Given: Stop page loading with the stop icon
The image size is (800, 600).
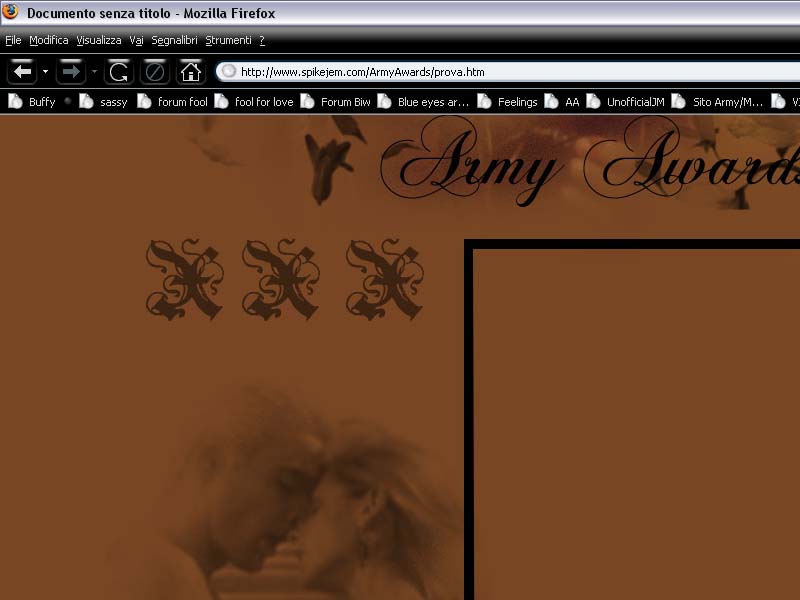Looking at the screenshot, I should 155,71.
